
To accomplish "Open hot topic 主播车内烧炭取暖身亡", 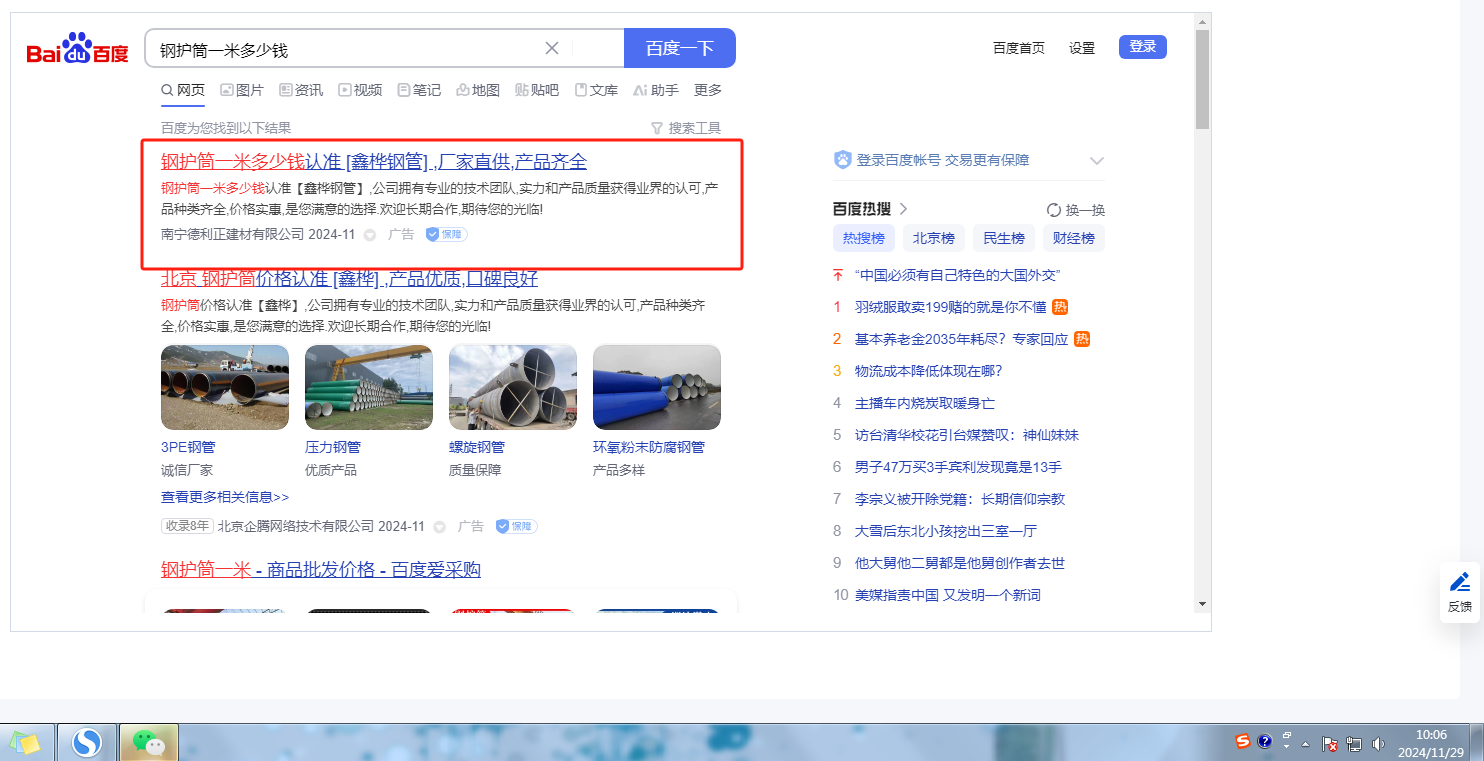I will (925, 403).
